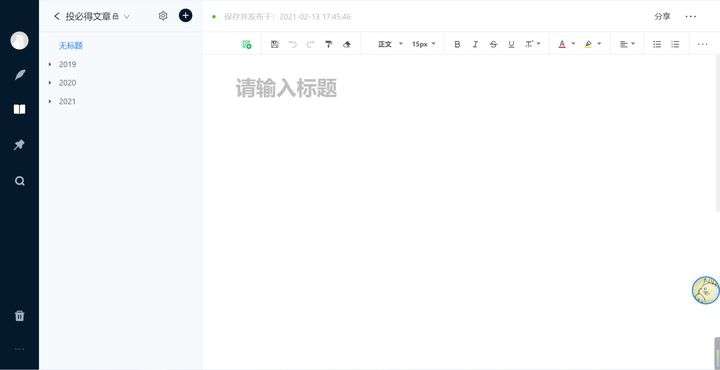Image resolution: width=720 pixels, height=370 pixels.
Task: Open search from the left sidebar
Action: click(x=19, y=181)
